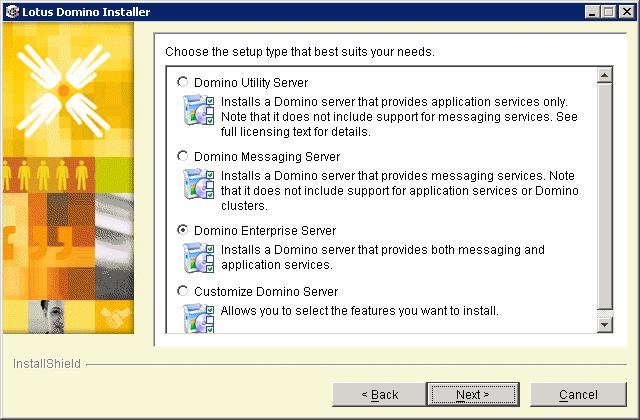The width and height of the screenshot is (640, 420).
Task: Click the Customize Domino Server setup icon
Action: [x=199, y=318]
